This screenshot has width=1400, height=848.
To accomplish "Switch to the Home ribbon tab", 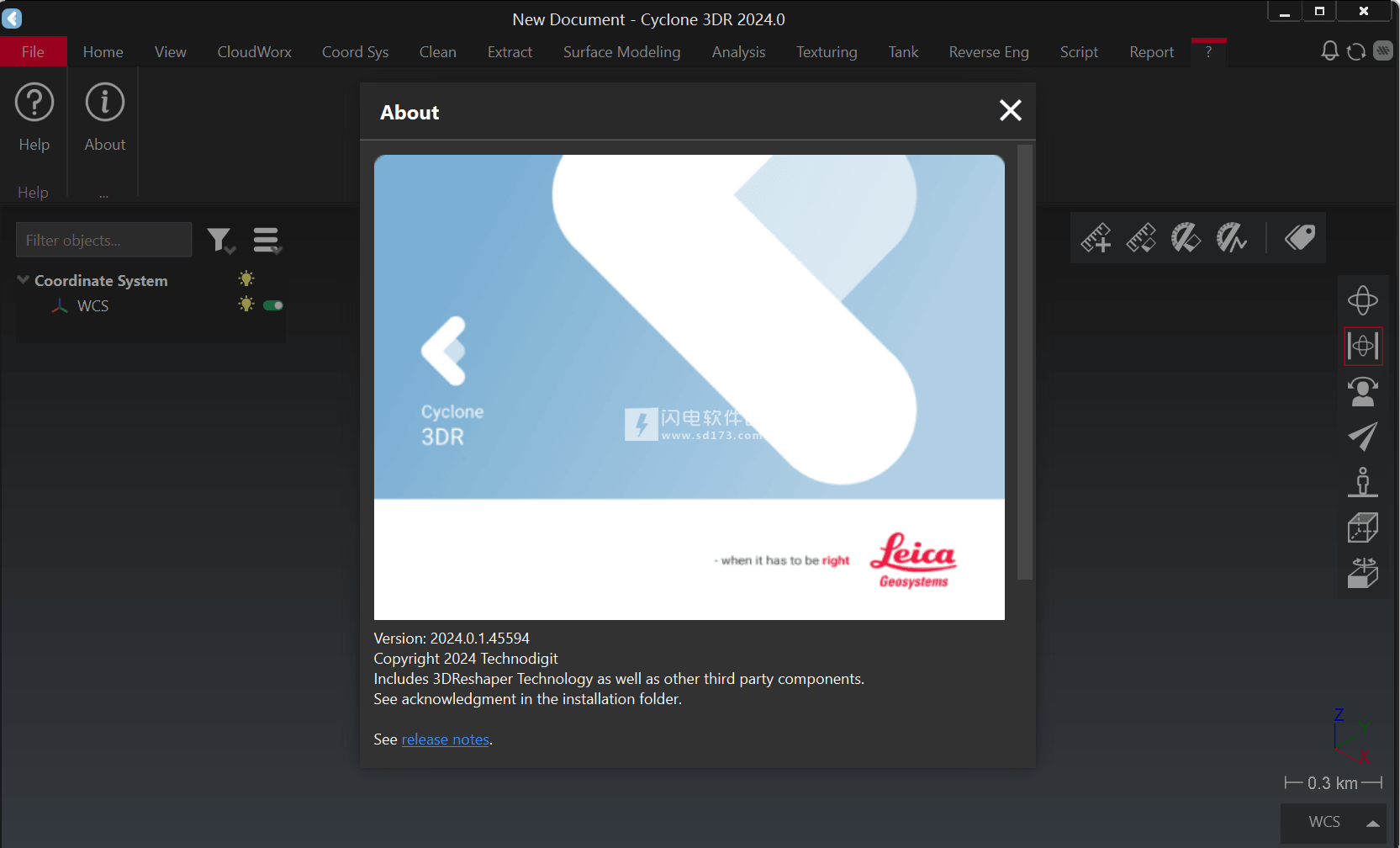I will point(103,52).
